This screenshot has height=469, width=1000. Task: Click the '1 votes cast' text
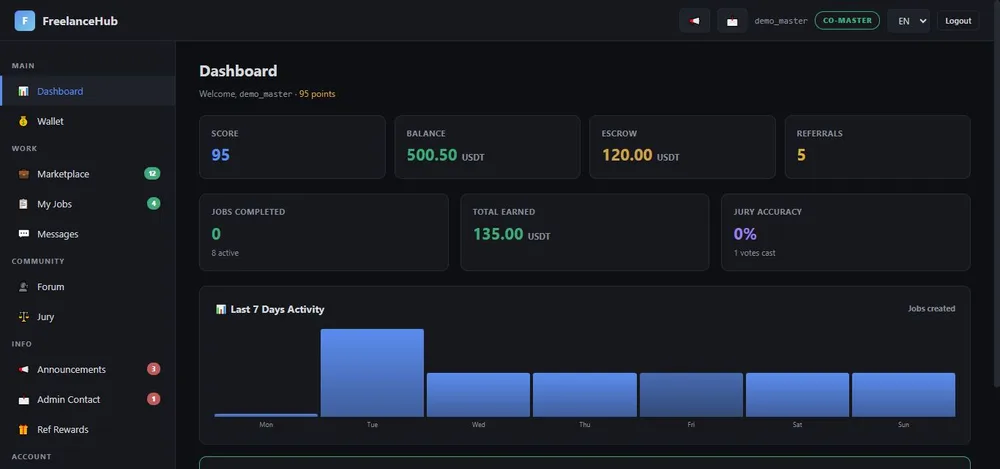(754, 253)
